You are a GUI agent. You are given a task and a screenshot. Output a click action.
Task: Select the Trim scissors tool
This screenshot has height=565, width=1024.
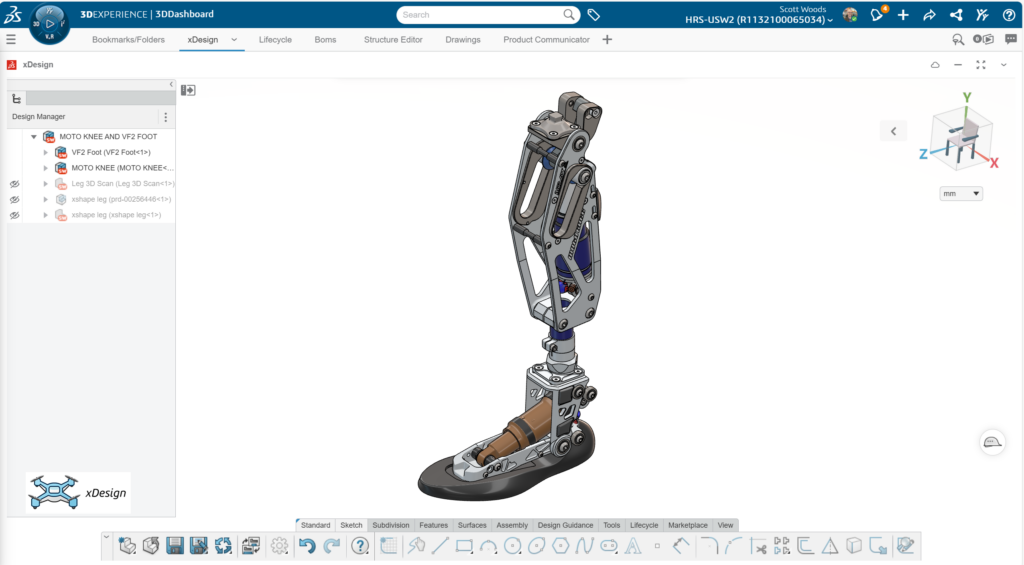(758, 546)
